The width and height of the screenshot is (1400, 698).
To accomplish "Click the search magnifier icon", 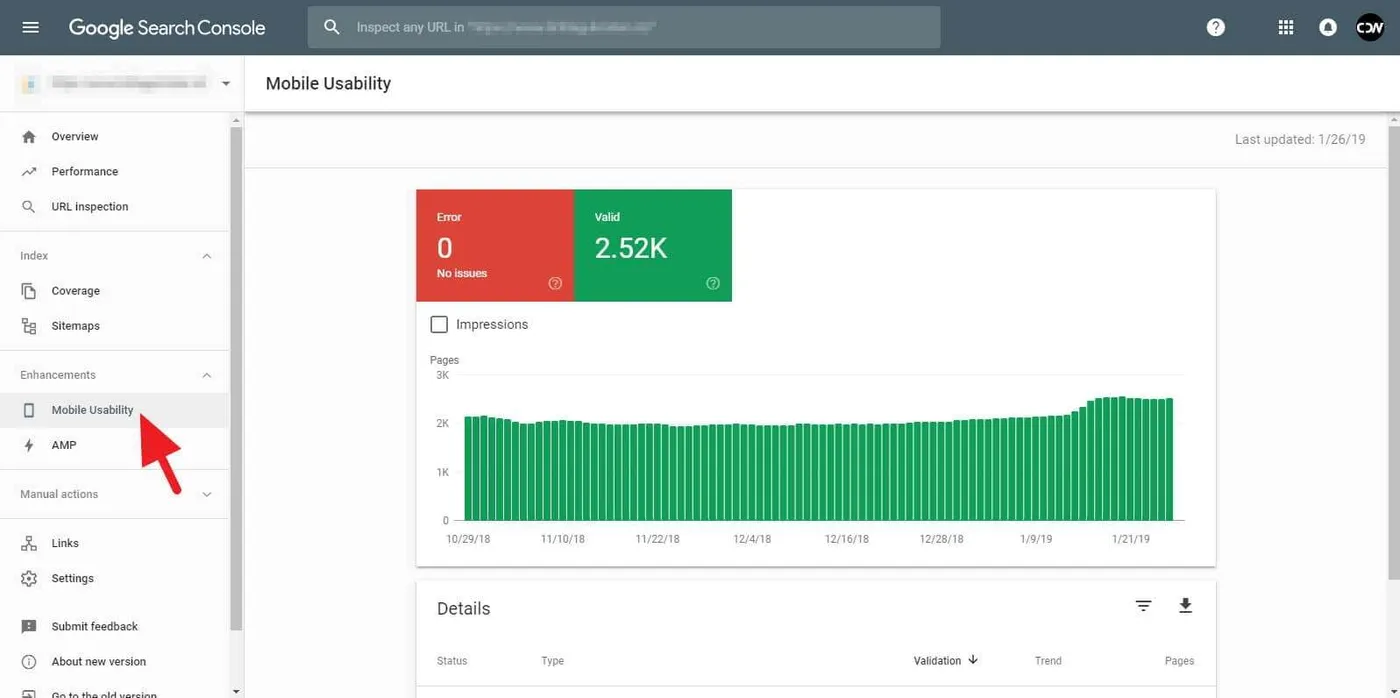I will point(332,27).
